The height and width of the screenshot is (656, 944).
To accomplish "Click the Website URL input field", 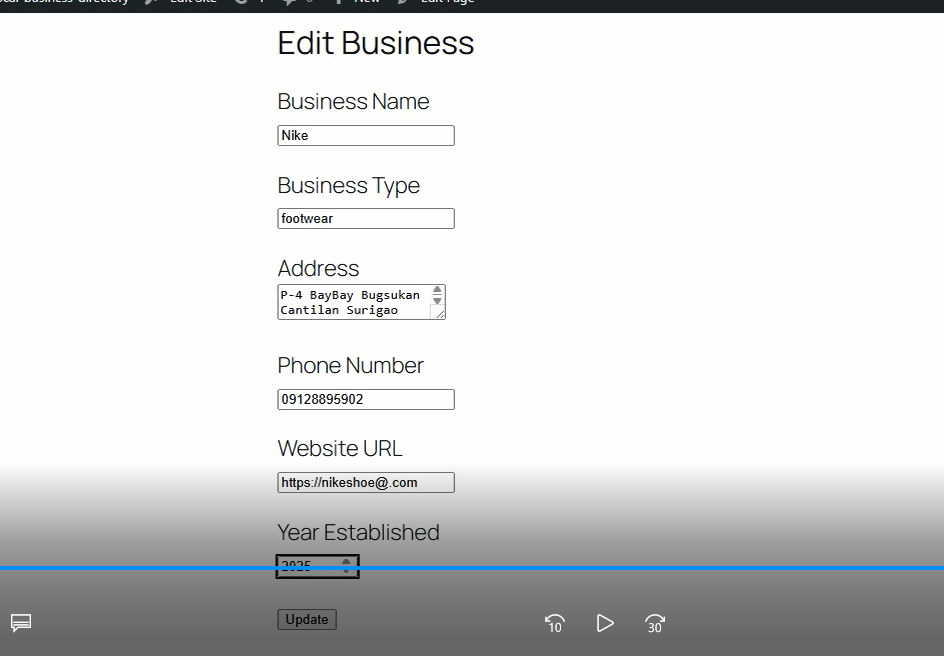I will (365, 483).
